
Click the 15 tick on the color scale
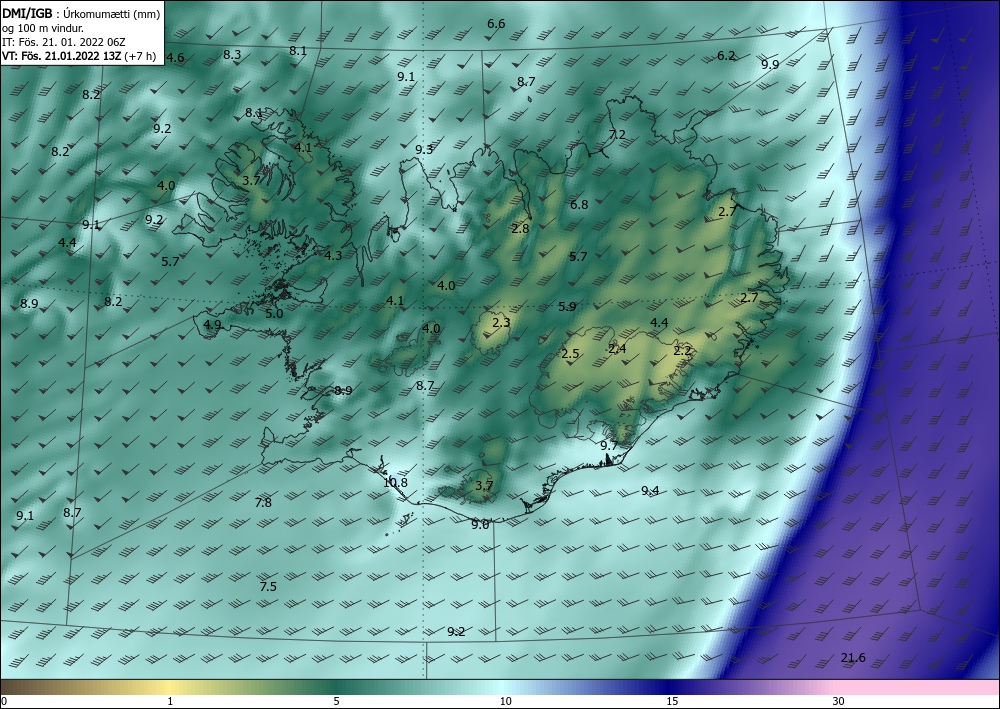(x=672, y=702)
